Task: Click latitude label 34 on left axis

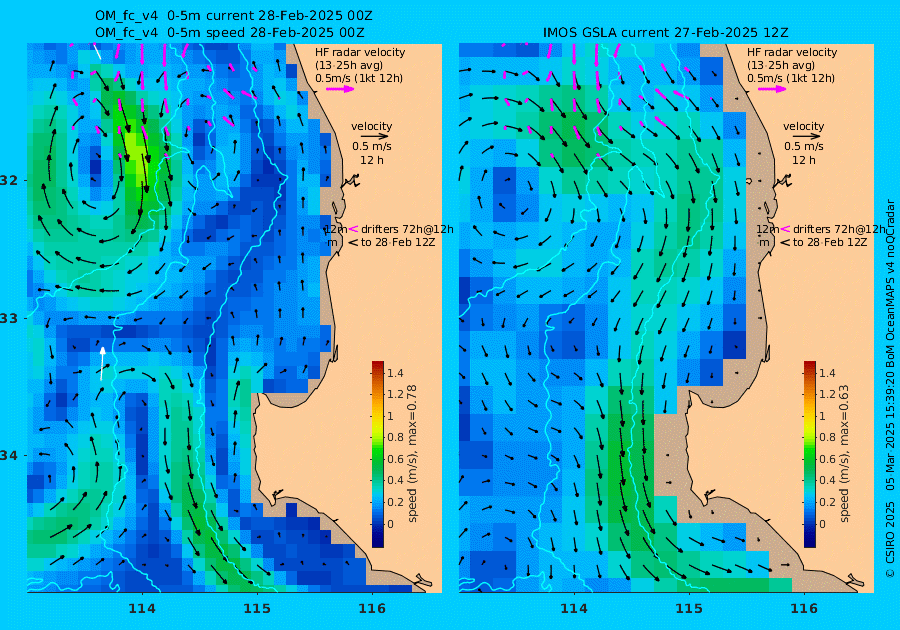Action: (x=9, y=456)
